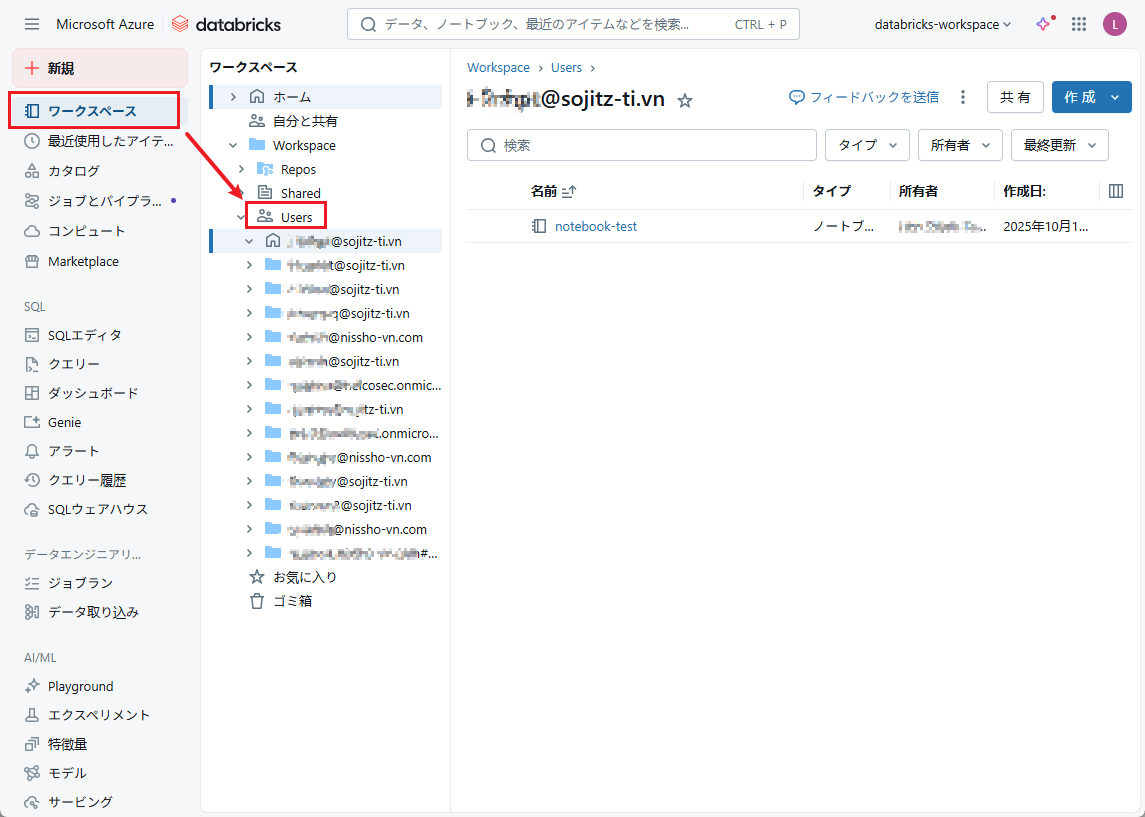Click the 新規 create button
Viewport: 1145px width, 817px height.
click(100, 68)
